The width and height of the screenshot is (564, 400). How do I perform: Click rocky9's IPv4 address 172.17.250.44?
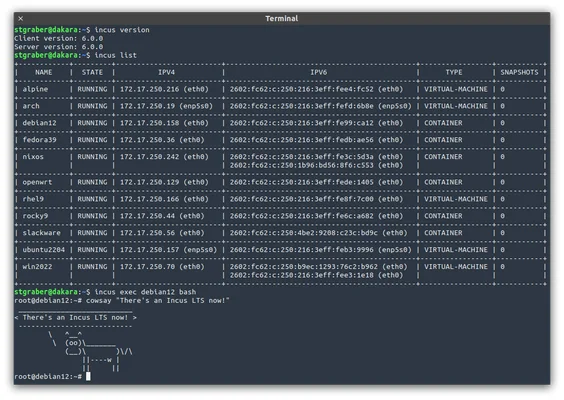[x=147, y=216]
